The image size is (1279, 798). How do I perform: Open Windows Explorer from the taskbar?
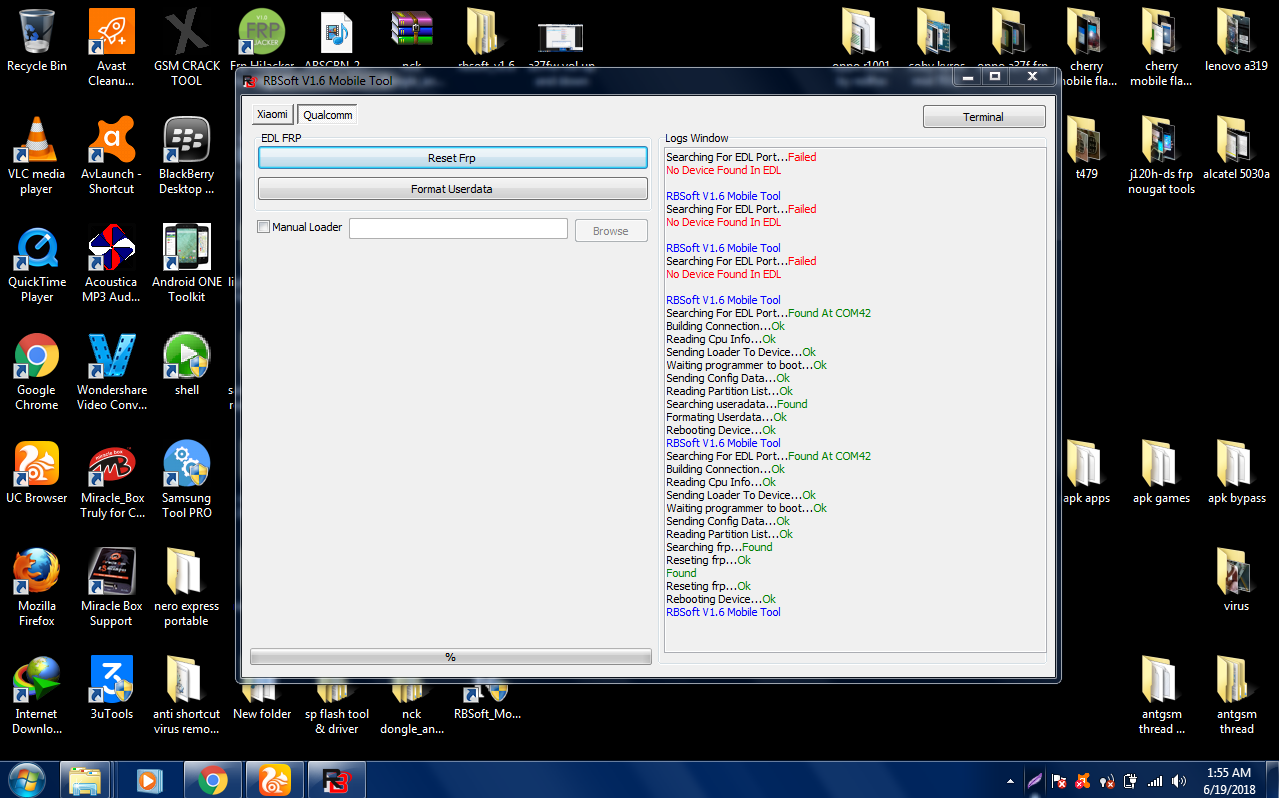pos(85,780)
